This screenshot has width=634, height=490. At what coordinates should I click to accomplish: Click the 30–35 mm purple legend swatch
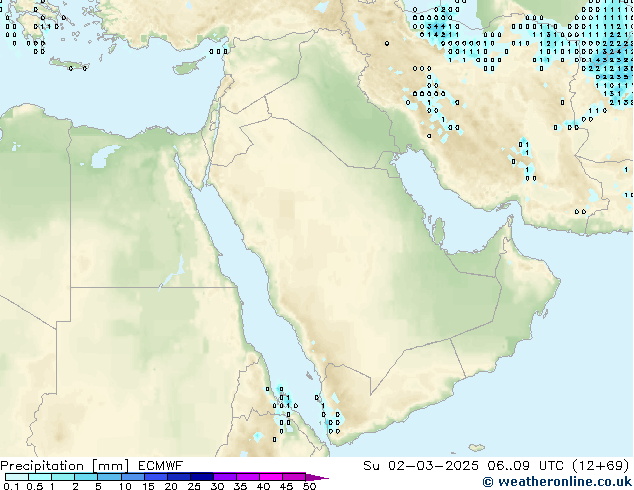coord(225,477)
